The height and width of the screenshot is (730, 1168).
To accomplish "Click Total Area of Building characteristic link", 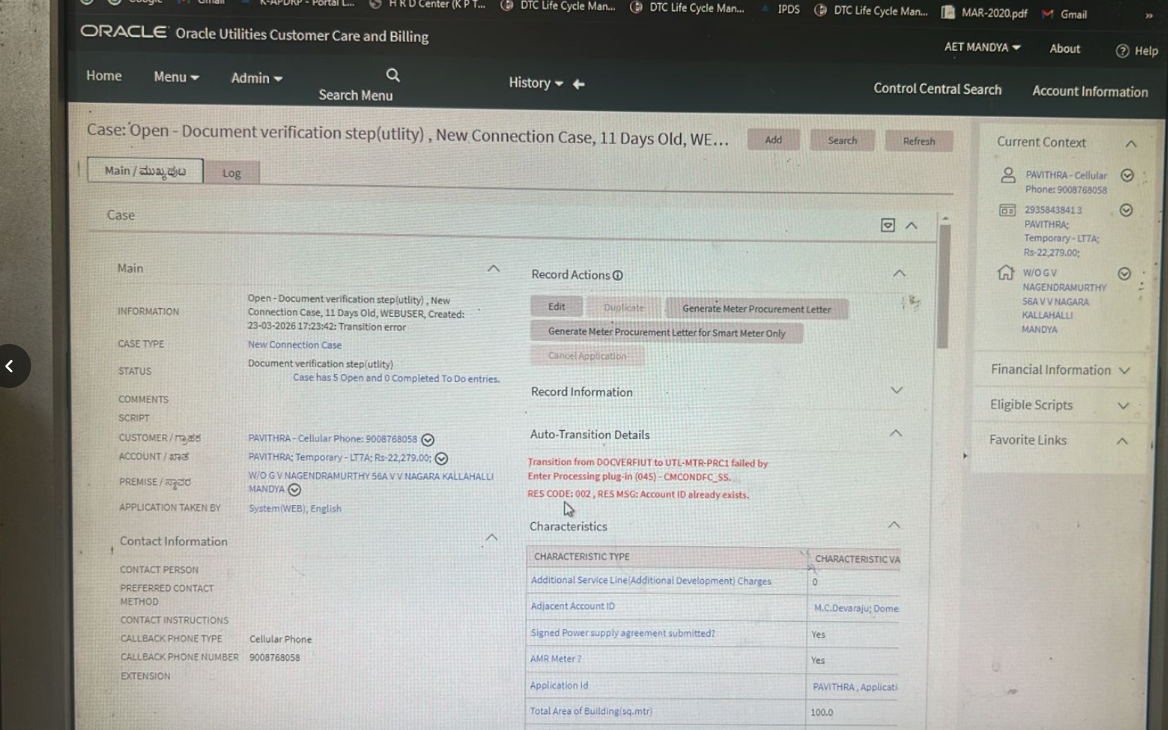I will 591,711.
